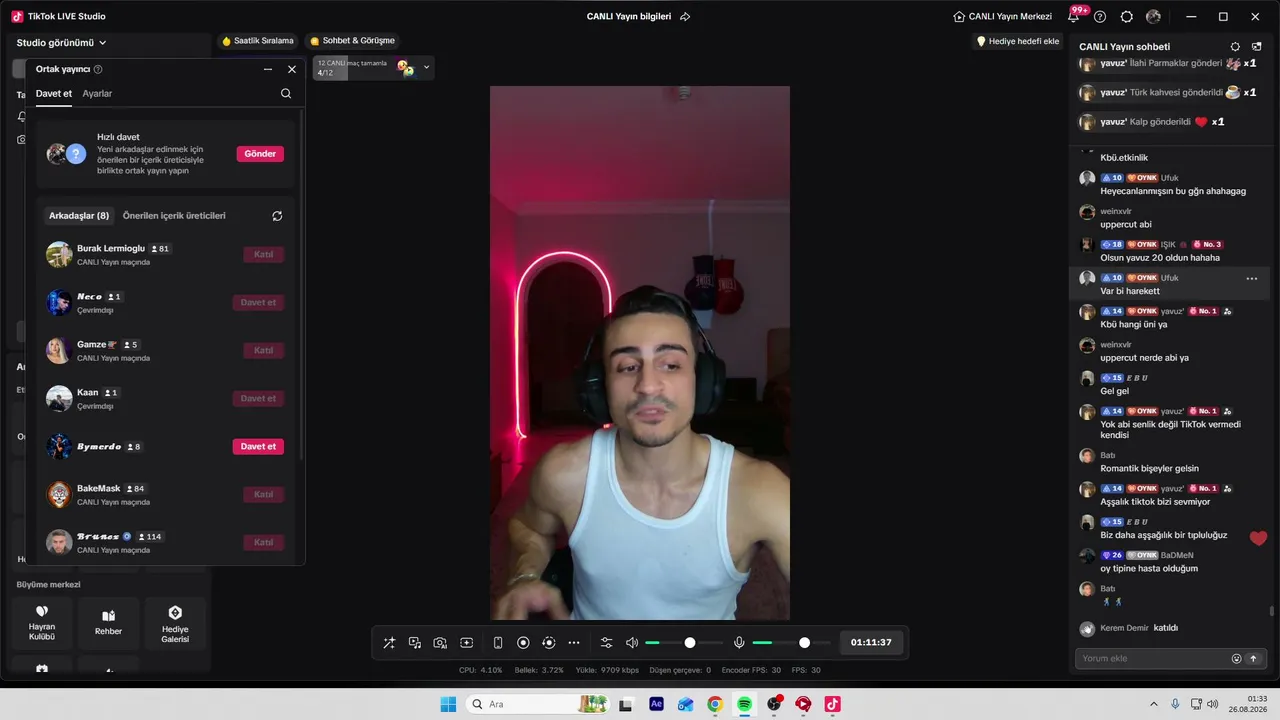
Task: Mute the speaker volume icon
Action: tap(632, 643)
